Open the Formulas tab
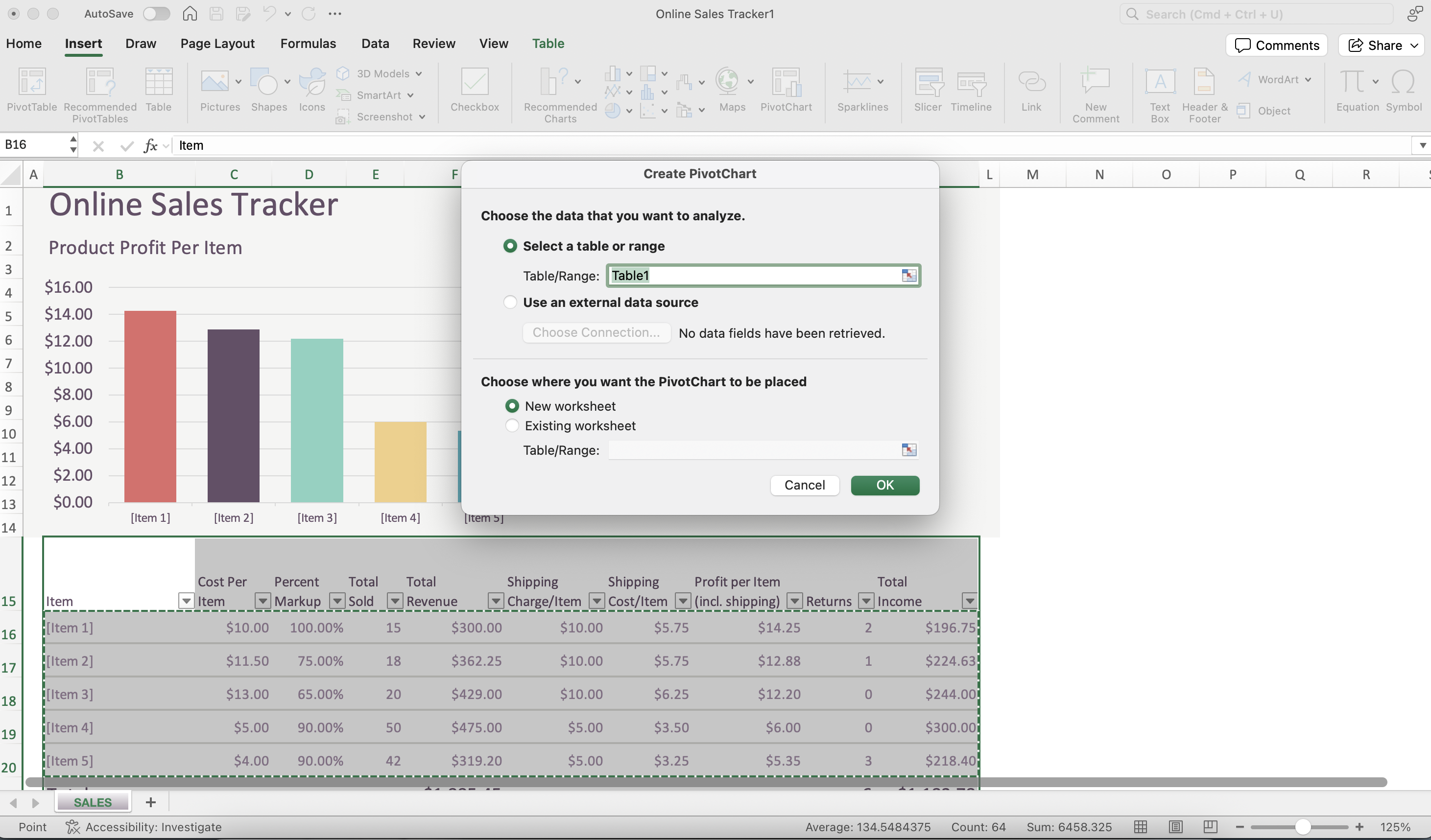 coord(308,43)
